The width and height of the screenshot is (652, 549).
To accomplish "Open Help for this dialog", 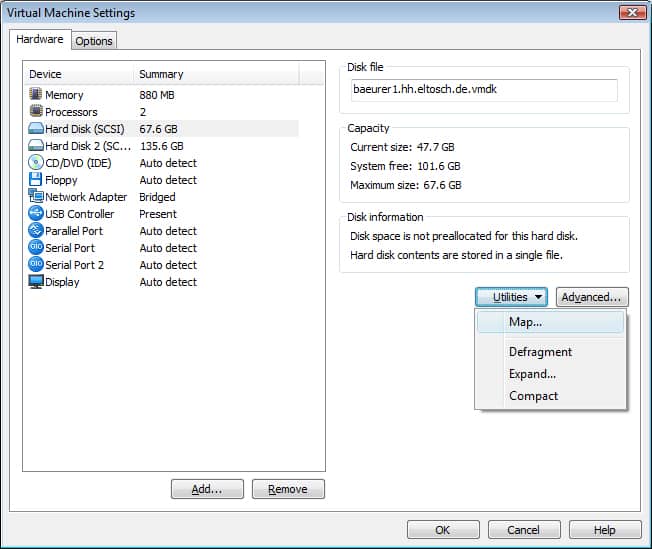I will tap(605, 530).
